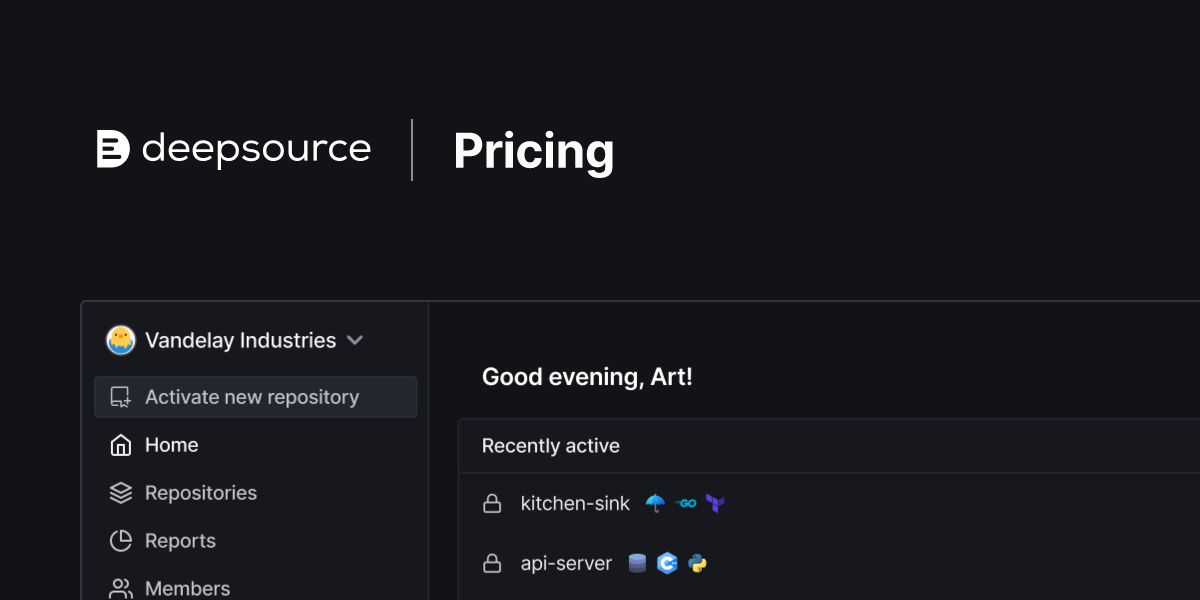Click the C++ analyzer hexagon icon
Image resolution: width=1200 pixels, height=600 pixels.
(667, 564)
